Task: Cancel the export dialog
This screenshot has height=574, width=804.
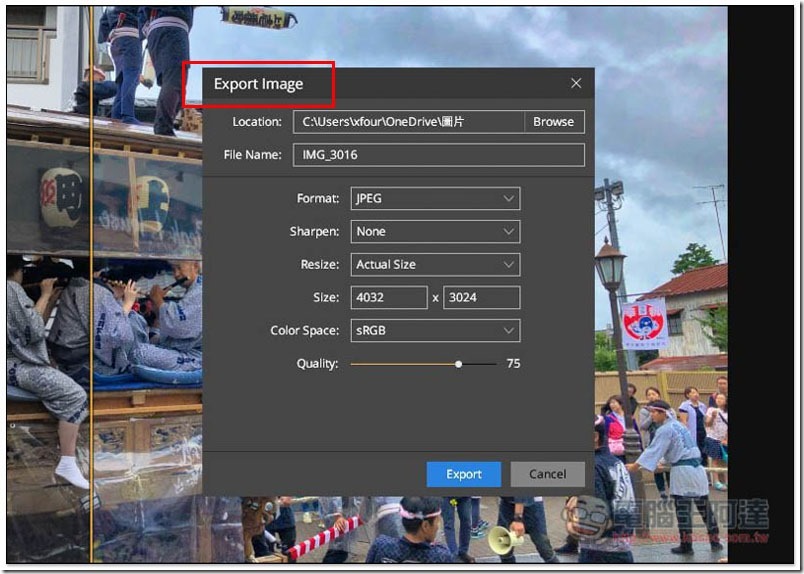Action: [x=548, y=474]
